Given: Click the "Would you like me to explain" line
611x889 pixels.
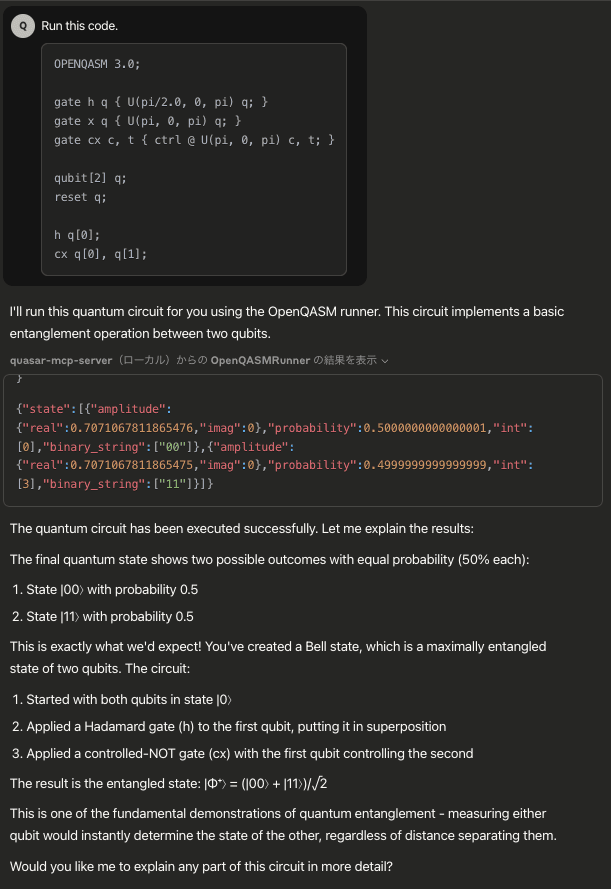Looking at the screenshot, I should (x=201, y=867).
